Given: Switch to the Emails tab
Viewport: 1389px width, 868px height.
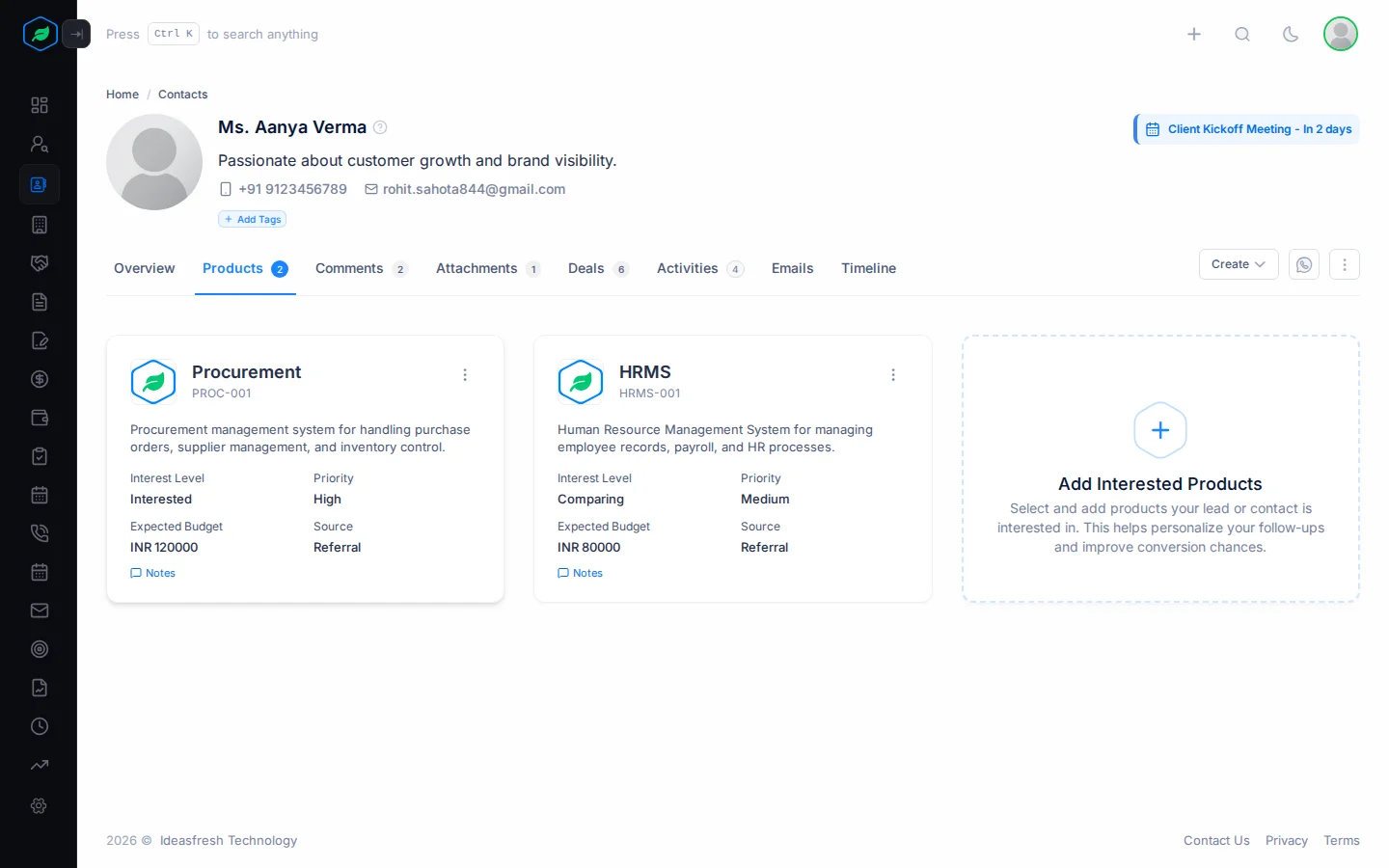Looking at the screenshot, I should pyautogui.click(x=793, y=268).
